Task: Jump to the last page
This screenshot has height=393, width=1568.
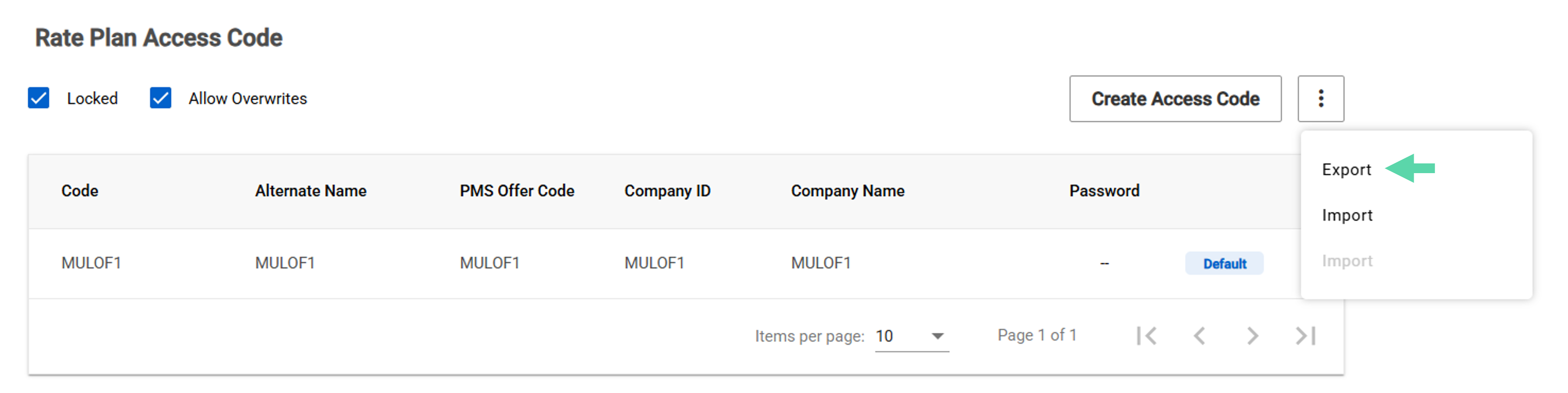Action: [x=1306, y=335]
